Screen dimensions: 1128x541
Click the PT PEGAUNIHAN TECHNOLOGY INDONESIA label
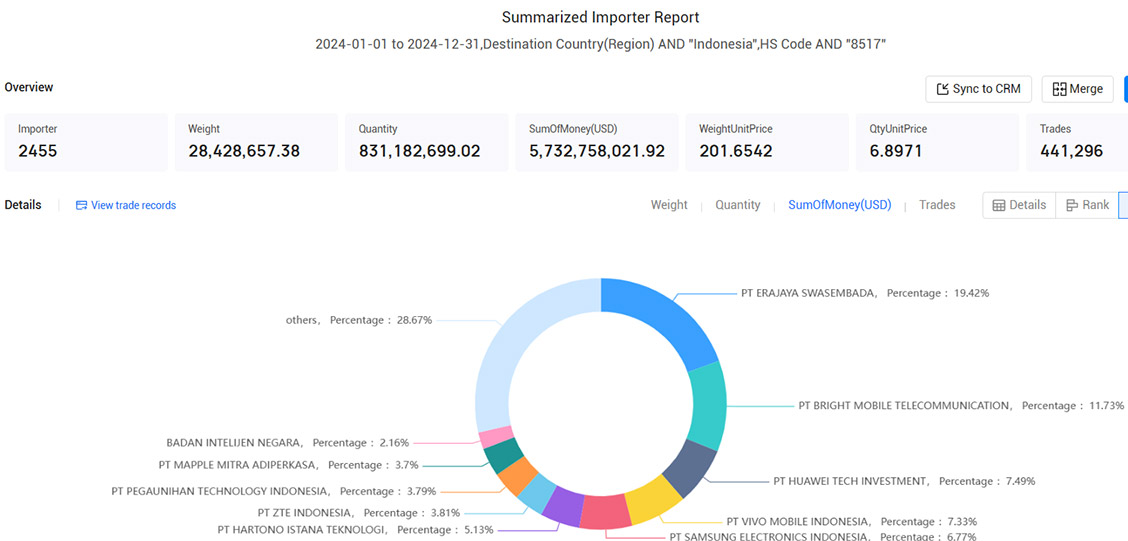[x=274, y=491]
